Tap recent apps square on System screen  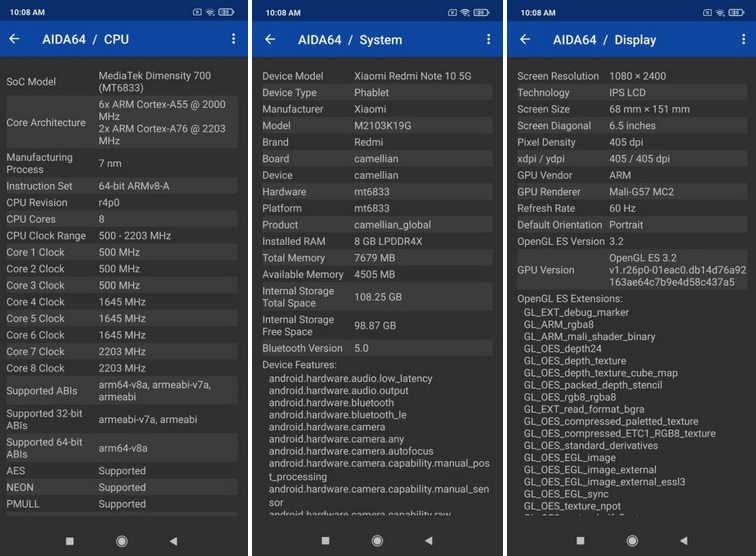(325, 541)
